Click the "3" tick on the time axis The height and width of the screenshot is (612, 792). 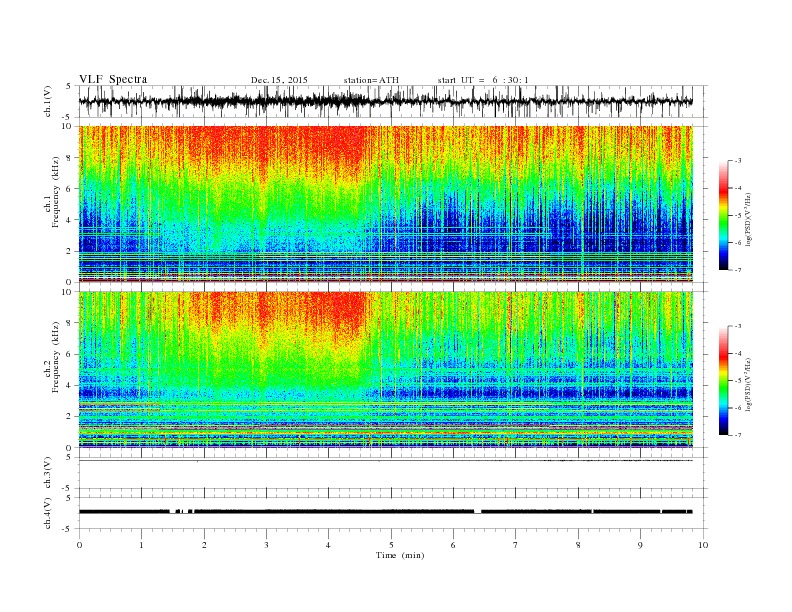[266, 545]
